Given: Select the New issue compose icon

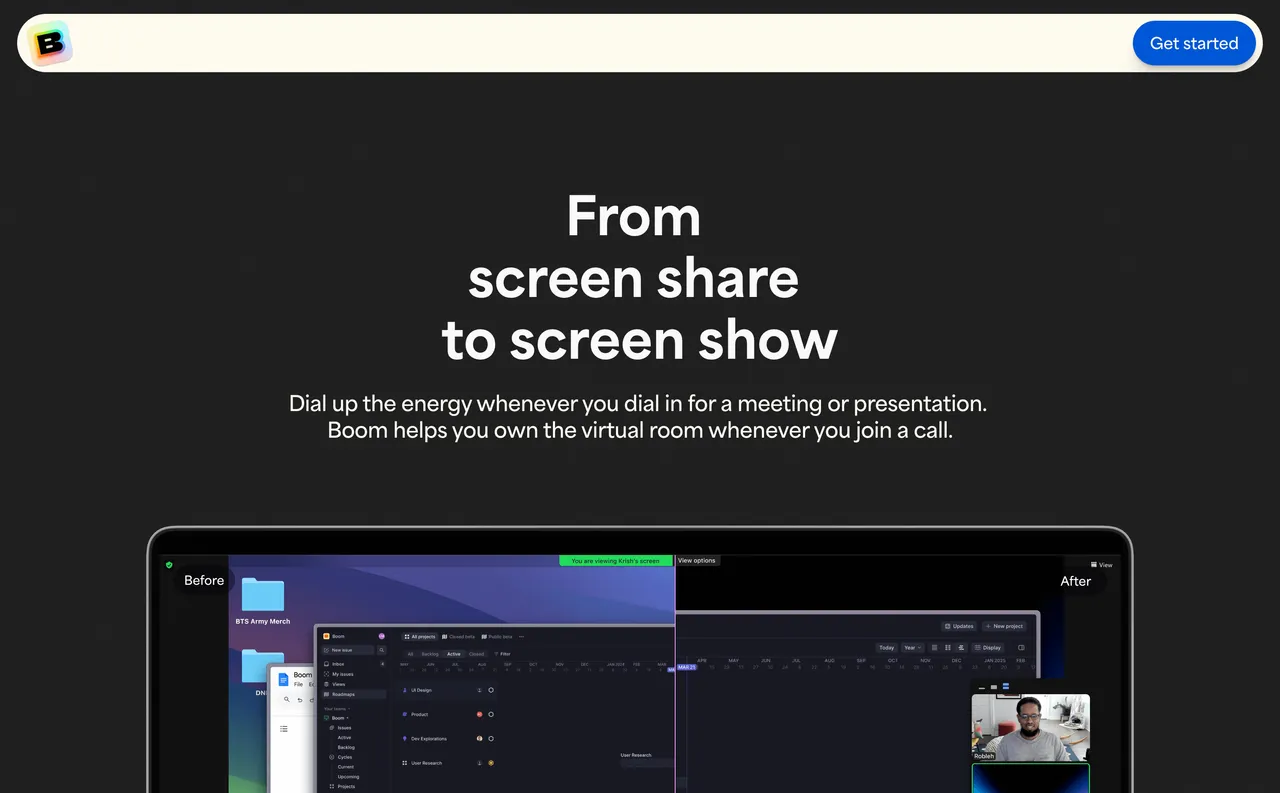Looking at the screenshot, I should point(326,650).
